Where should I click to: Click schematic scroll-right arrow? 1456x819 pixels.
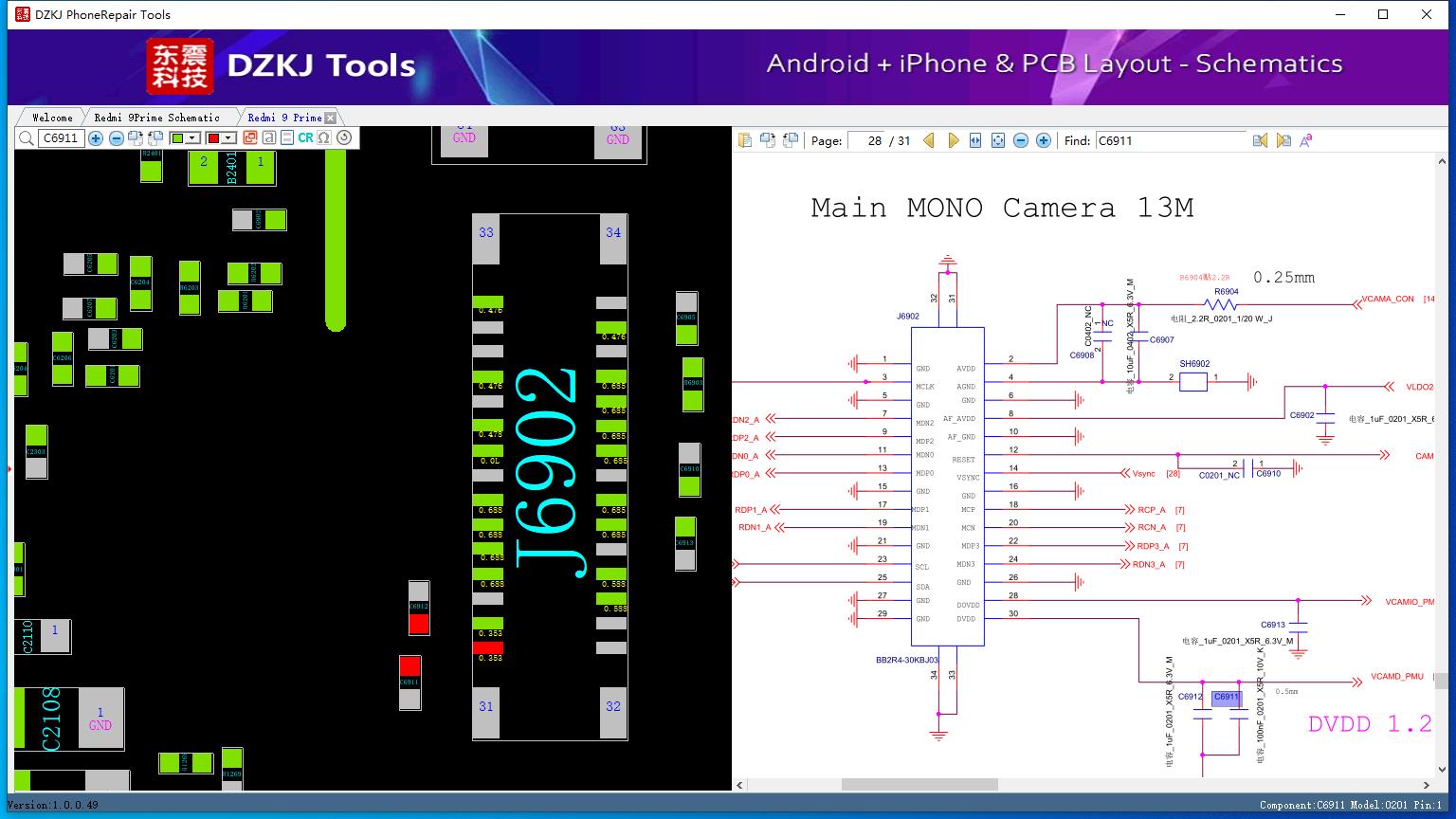1428,785
